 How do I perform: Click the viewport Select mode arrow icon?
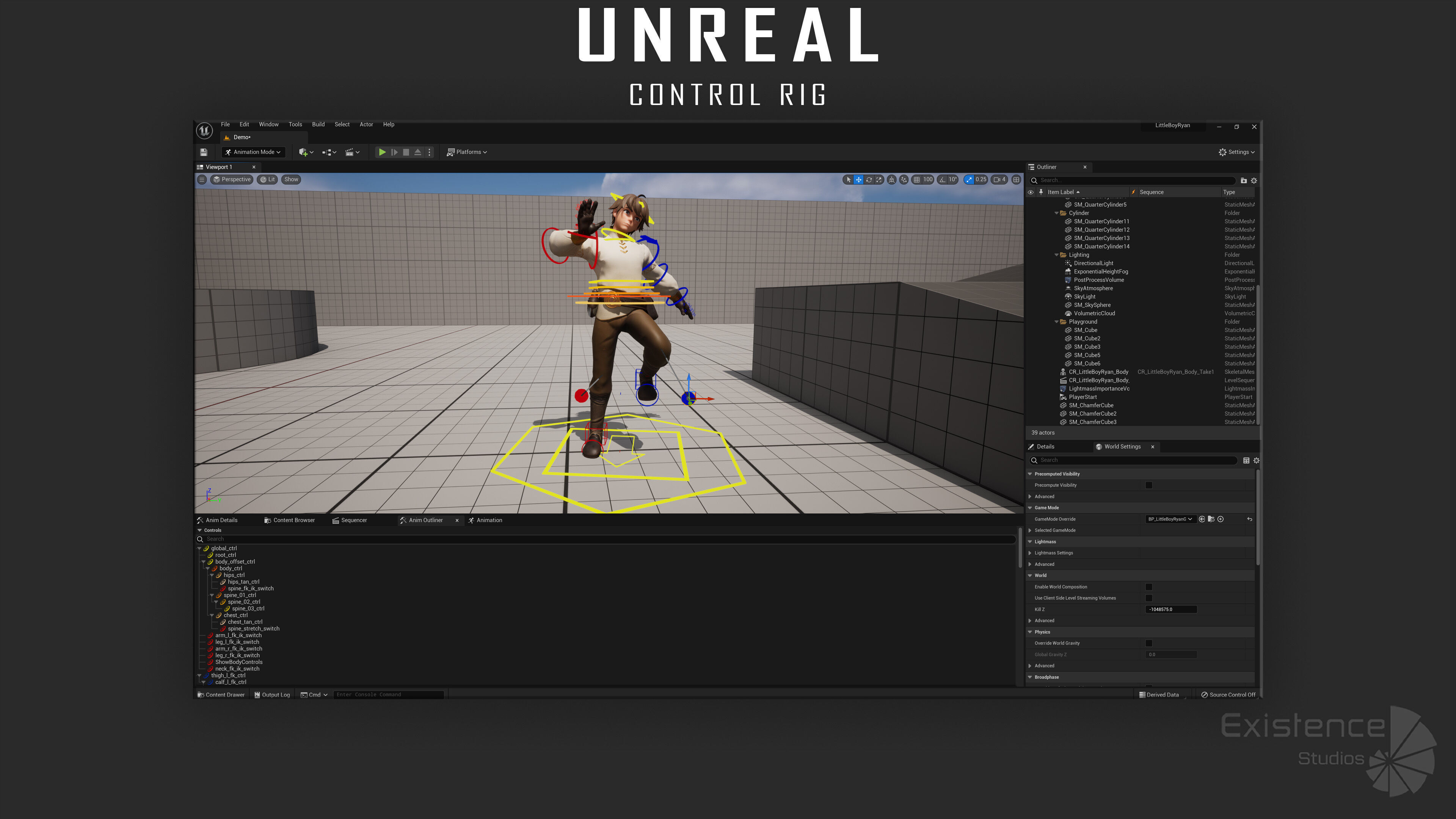point(849,180)
